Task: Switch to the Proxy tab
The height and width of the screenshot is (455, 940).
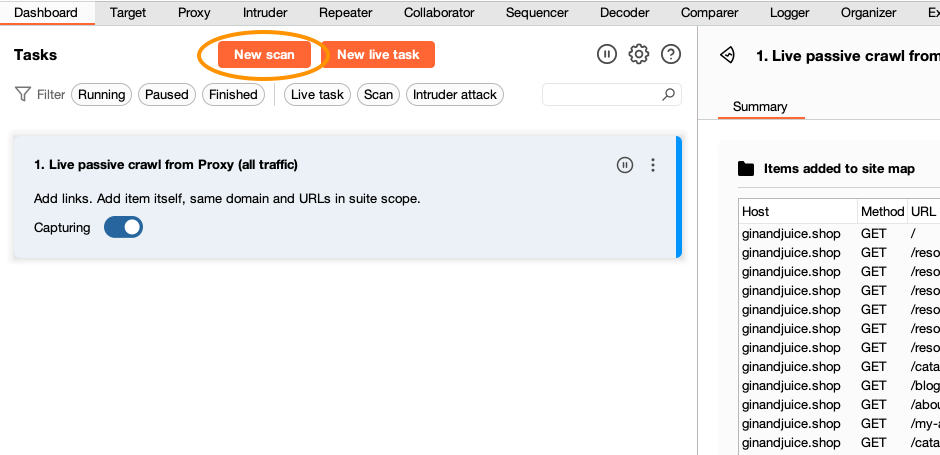Action: click(x=194, y=13)
